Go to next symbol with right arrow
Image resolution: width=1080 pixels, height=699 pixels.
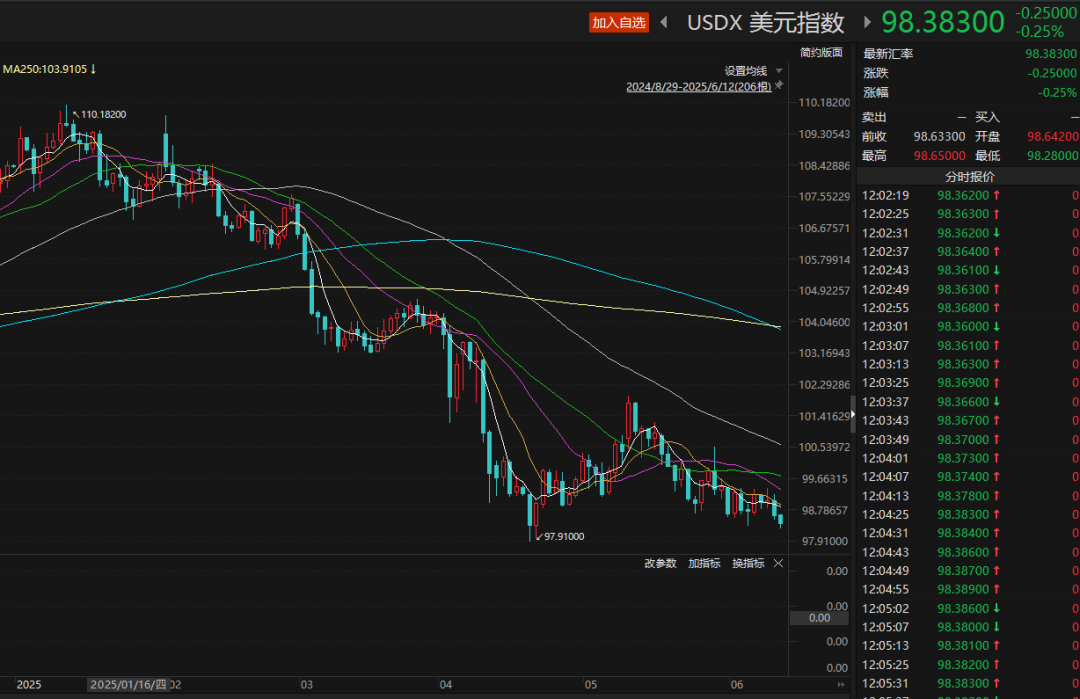867,22
